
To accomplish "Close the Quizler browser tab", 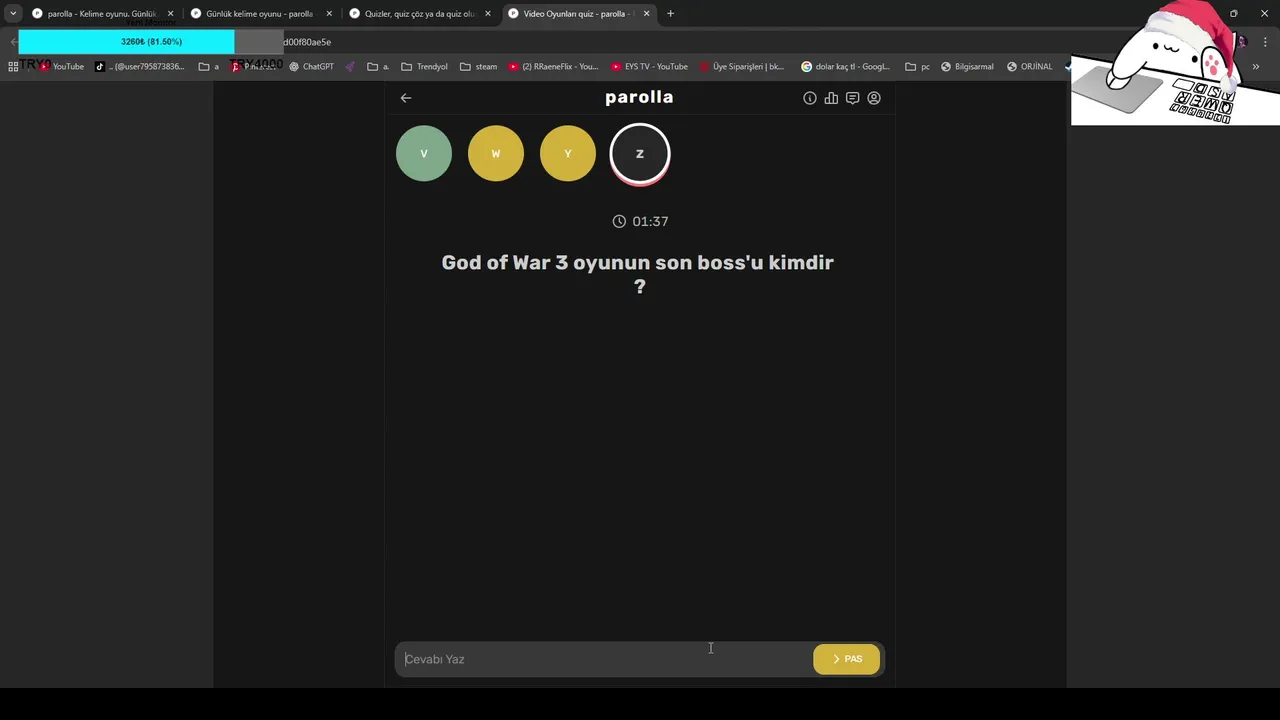I will (x=488, y=14).
